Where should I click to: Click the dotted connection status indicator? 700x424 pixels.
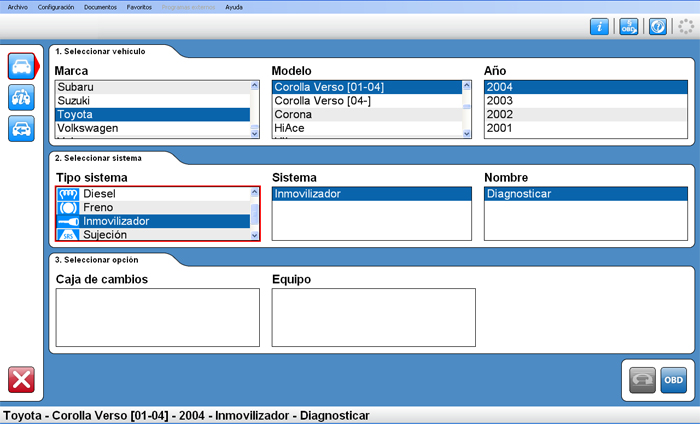tap(686, 27)
